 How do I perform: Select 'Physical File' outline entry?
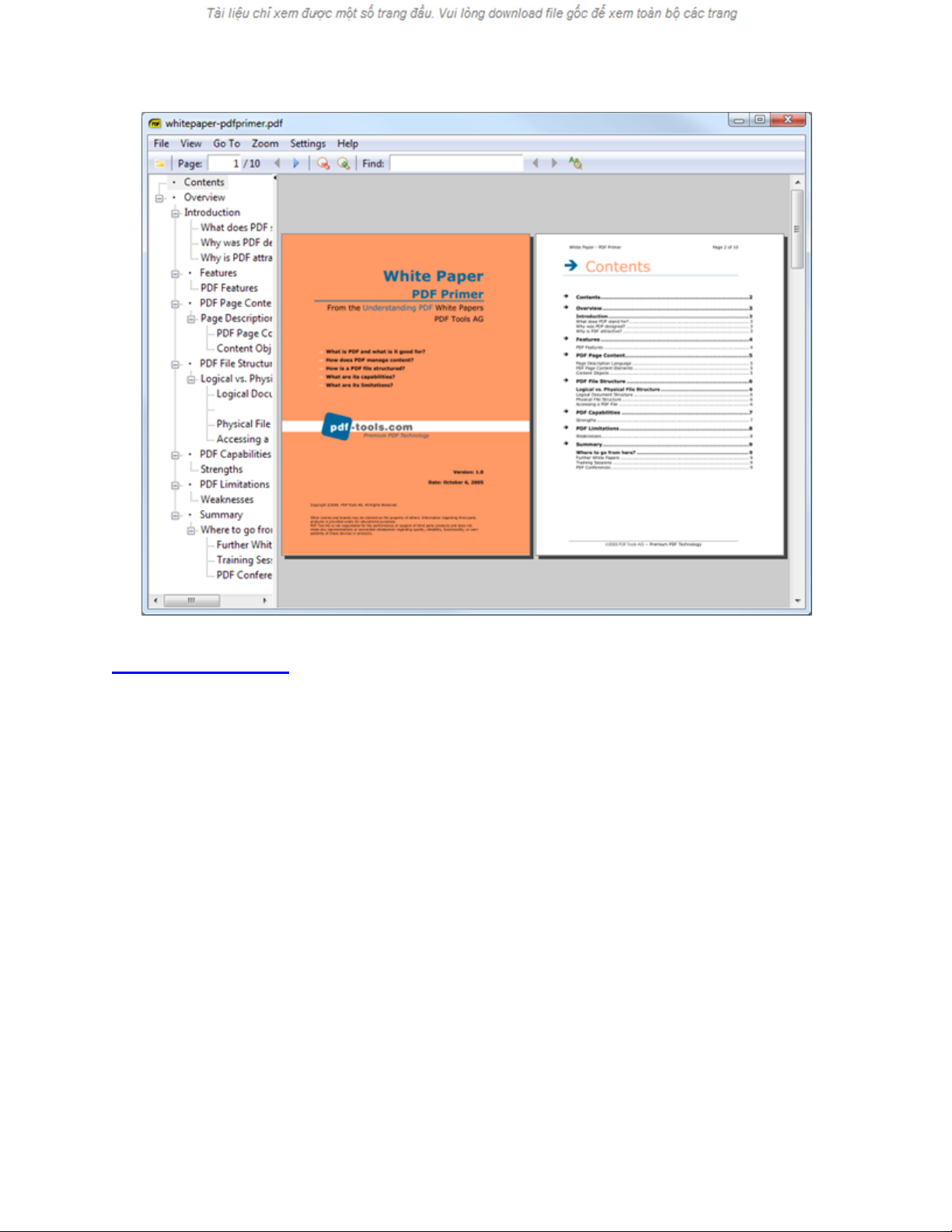pyautogui.click(x=243, y=424)
